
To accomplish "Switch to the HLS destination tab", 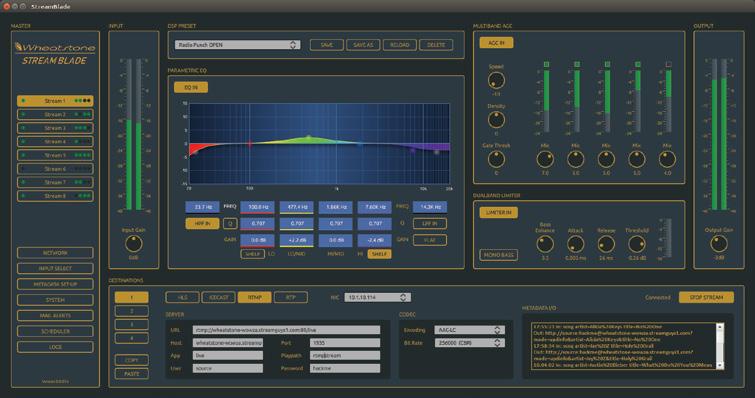I will [182, 297].
